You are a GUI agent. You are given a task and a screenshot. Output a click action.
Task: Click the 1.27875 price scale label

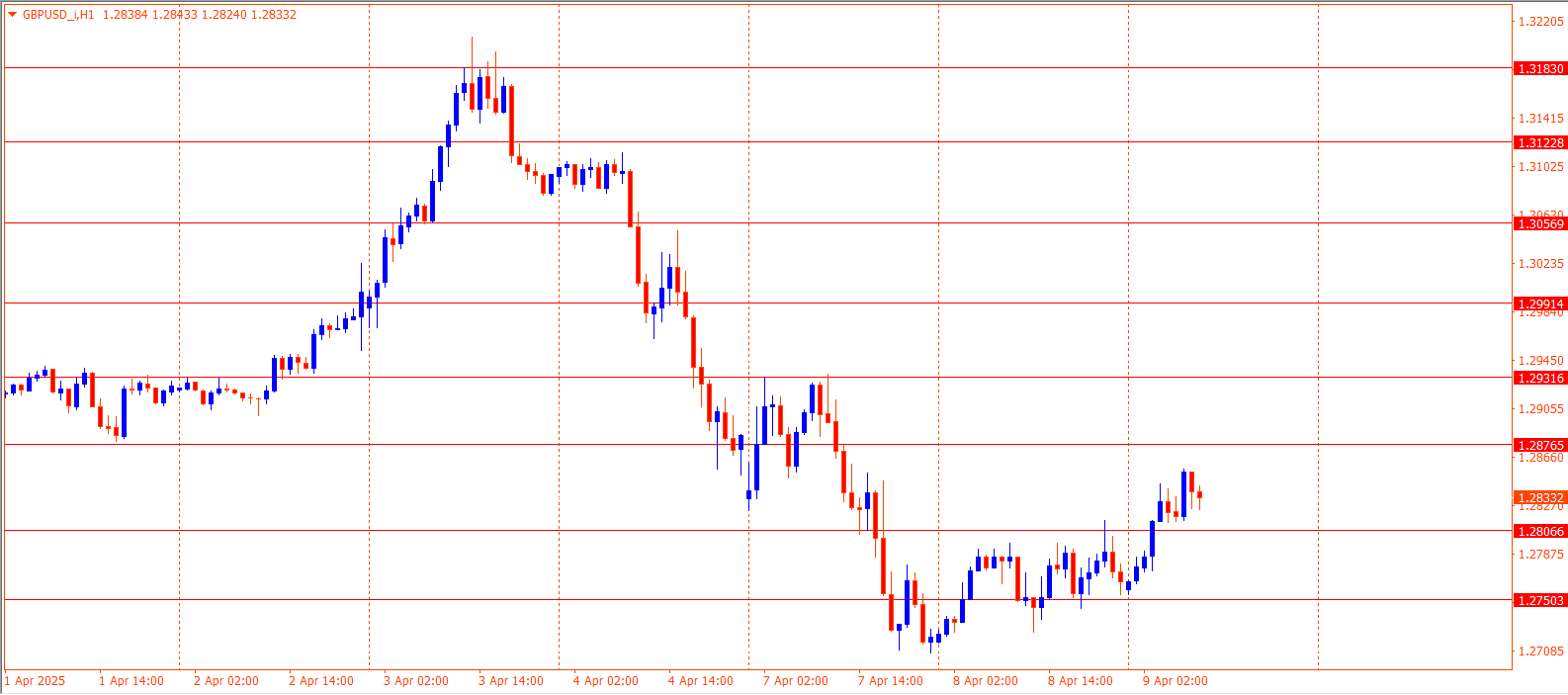[x=1541, y=554]
